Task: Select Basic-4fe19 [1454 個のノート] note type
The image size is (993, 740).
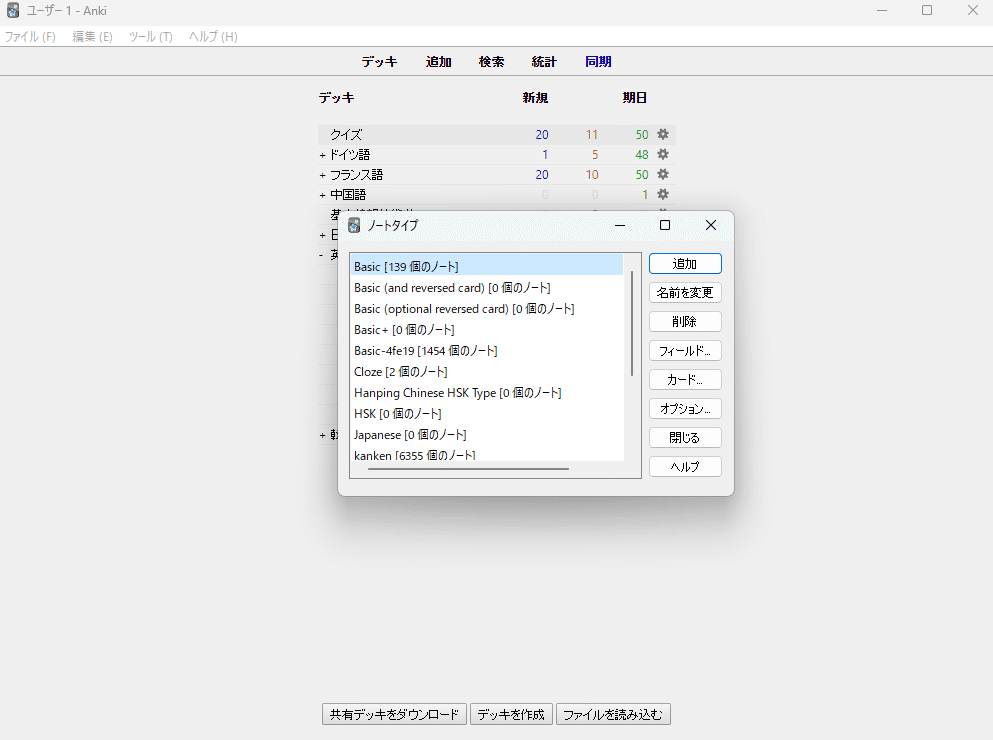Action: click(486, 350)
